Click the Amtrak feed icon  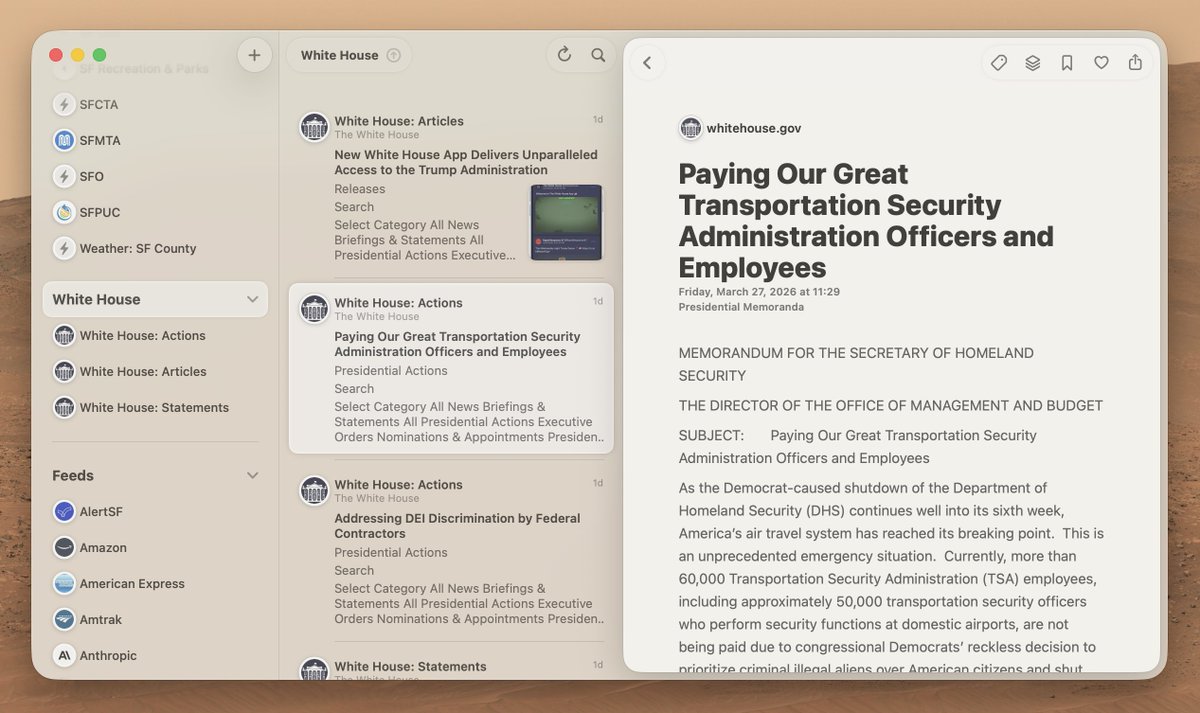[x=64, y=619]
